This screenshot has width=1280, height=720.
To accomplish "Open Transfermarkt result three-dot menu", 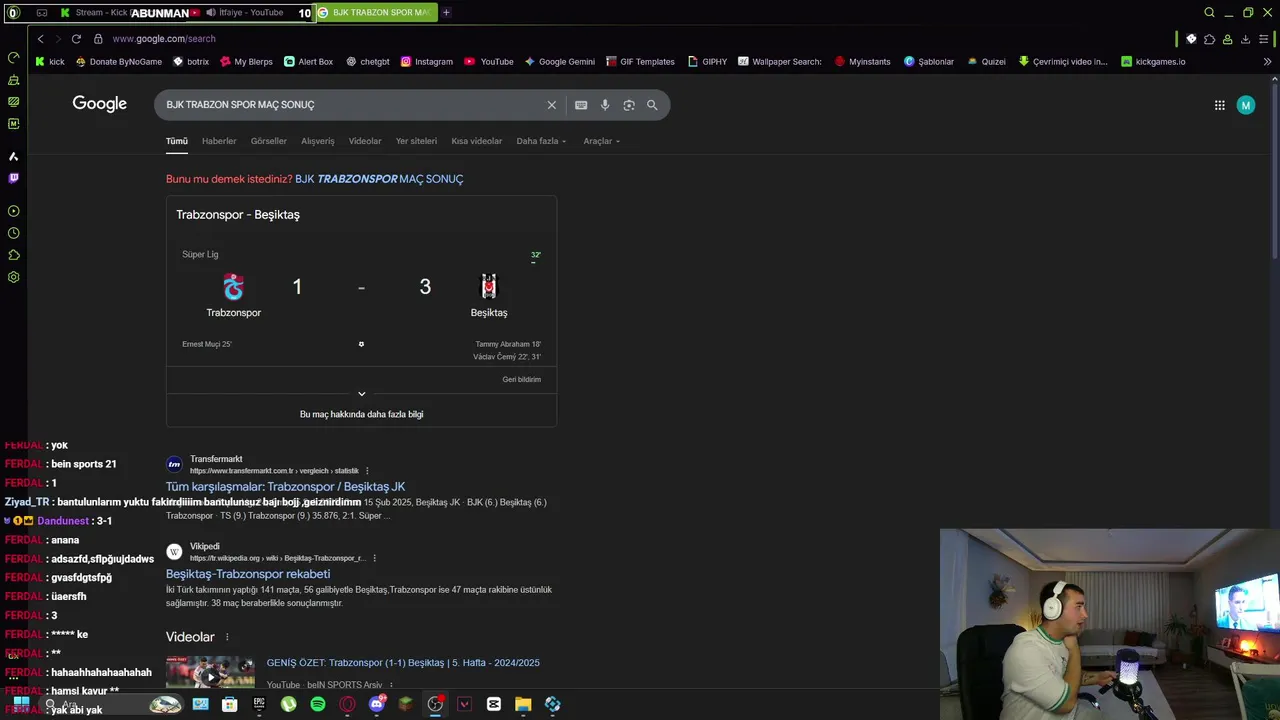I will (367, 471).
